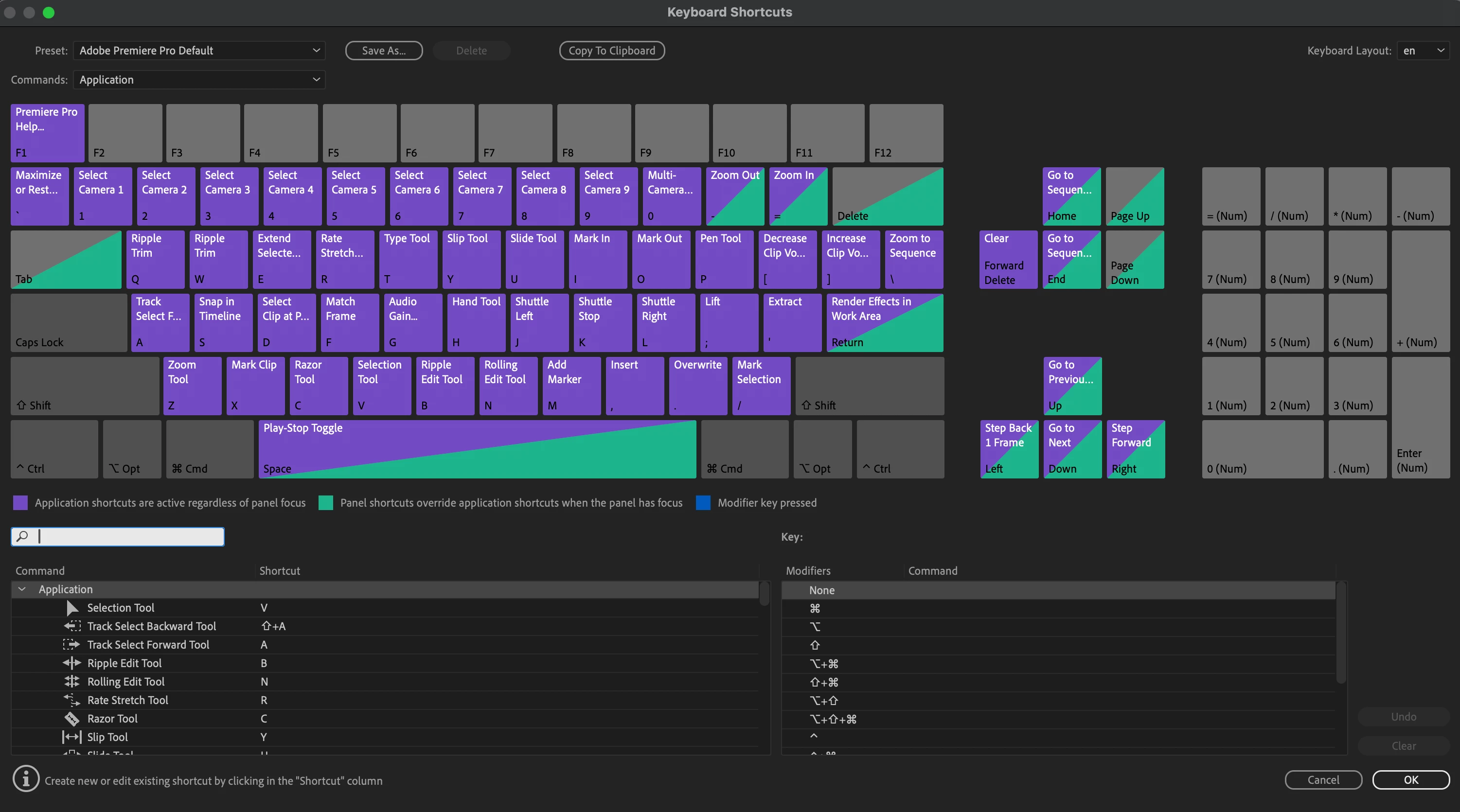Screen dimensions: 1460x812
Task: Click the Razor Tool icon in list
Action: point(72,719)
